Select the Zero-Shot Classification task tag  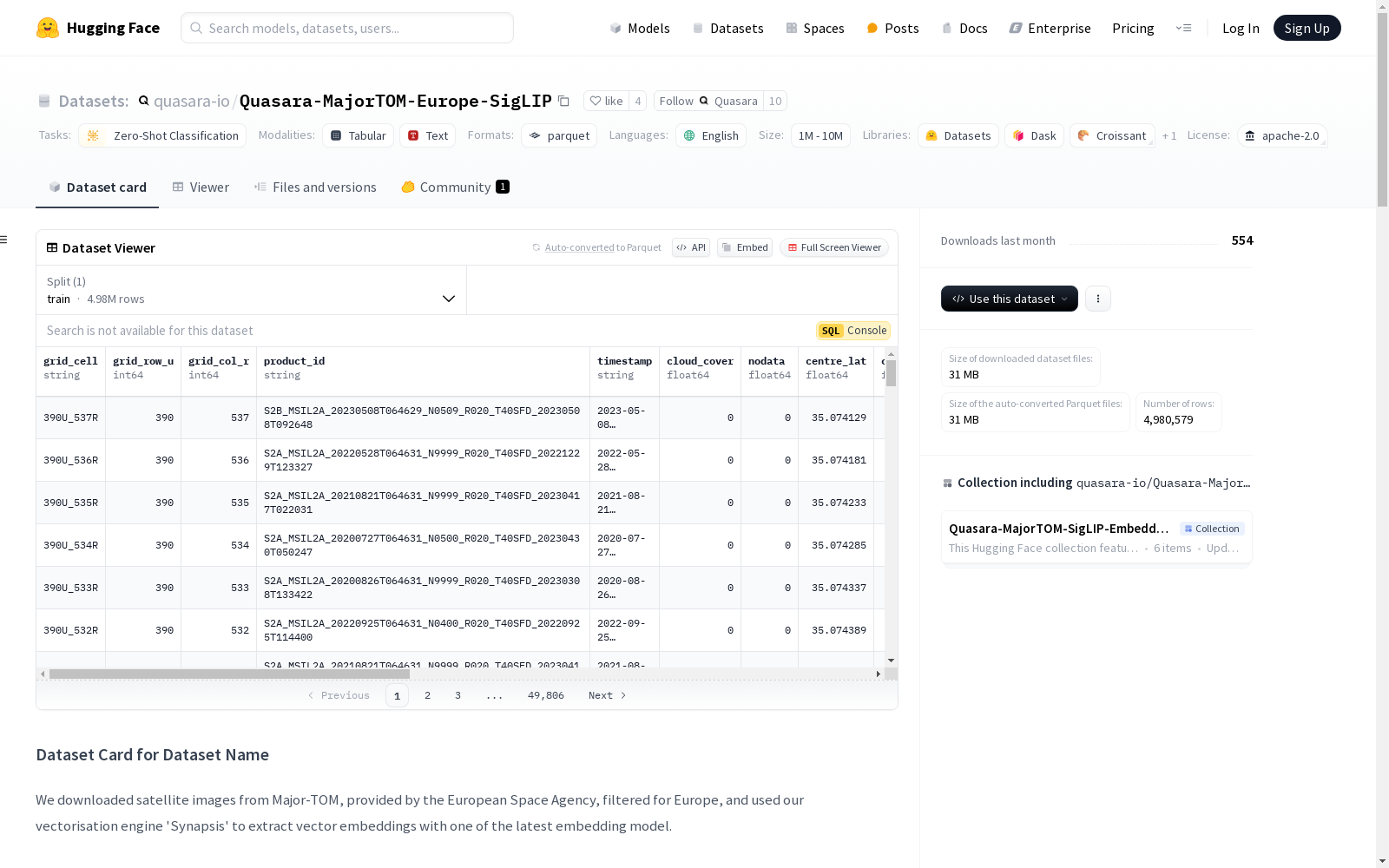[162, 135]
